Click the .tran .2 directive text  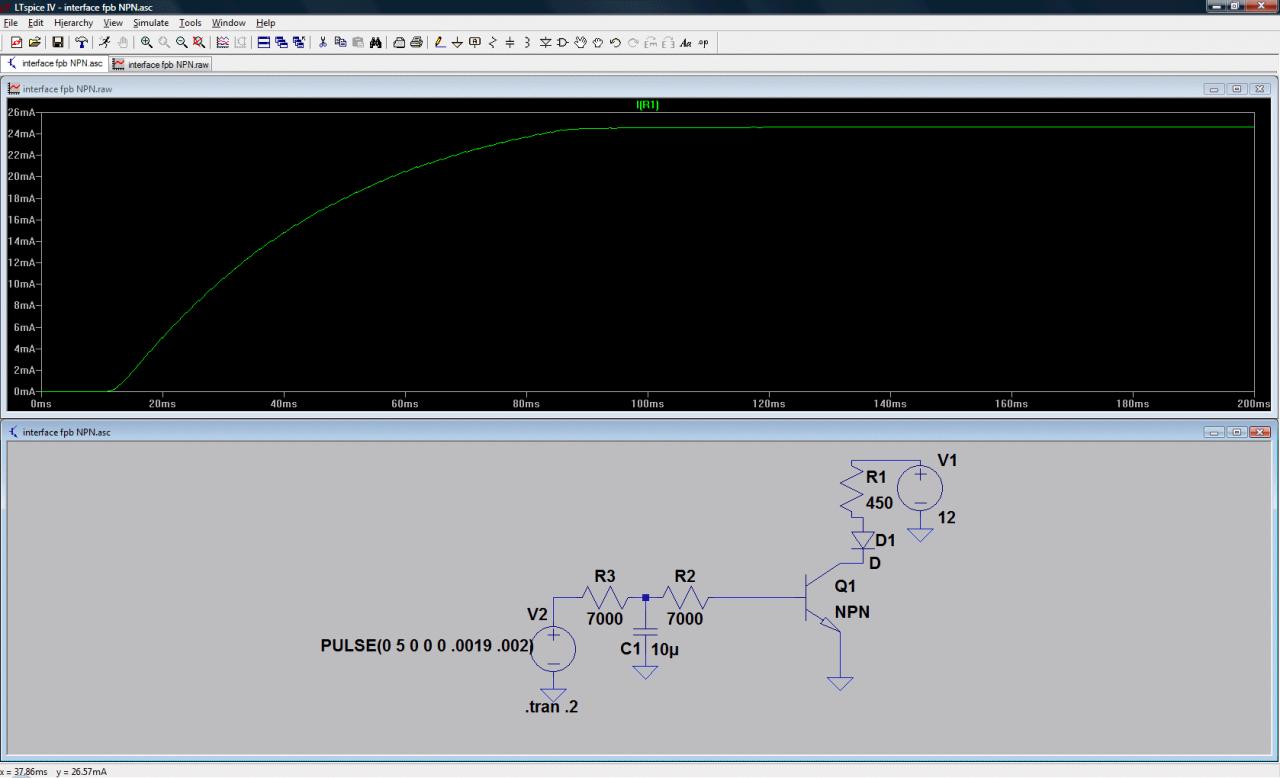pyautogui.click(x=552, y=707)
